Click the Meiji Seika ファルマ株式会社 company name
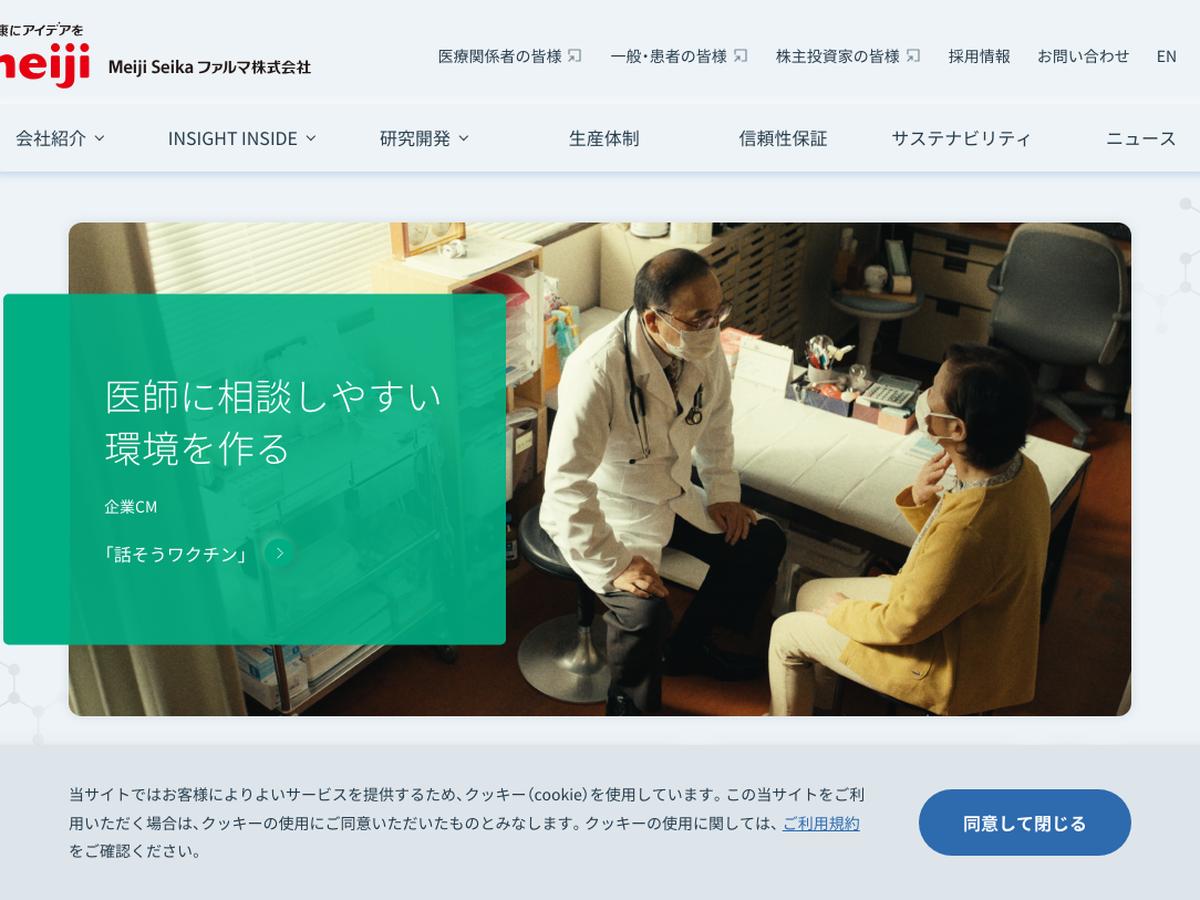 [209, 67]
